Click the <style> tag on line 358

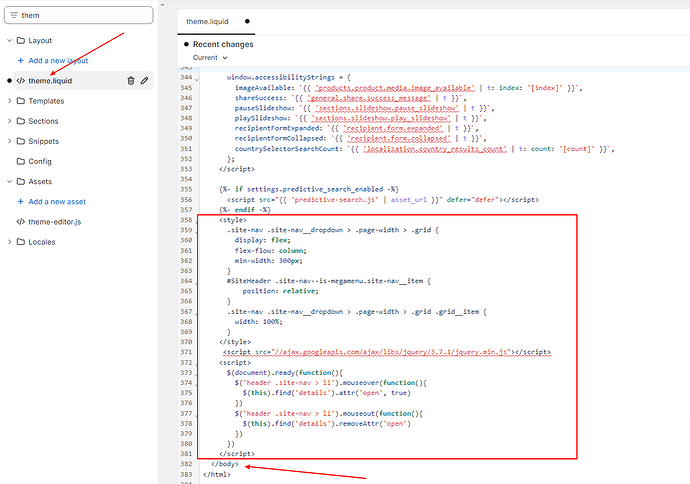(x=233, y=220)
